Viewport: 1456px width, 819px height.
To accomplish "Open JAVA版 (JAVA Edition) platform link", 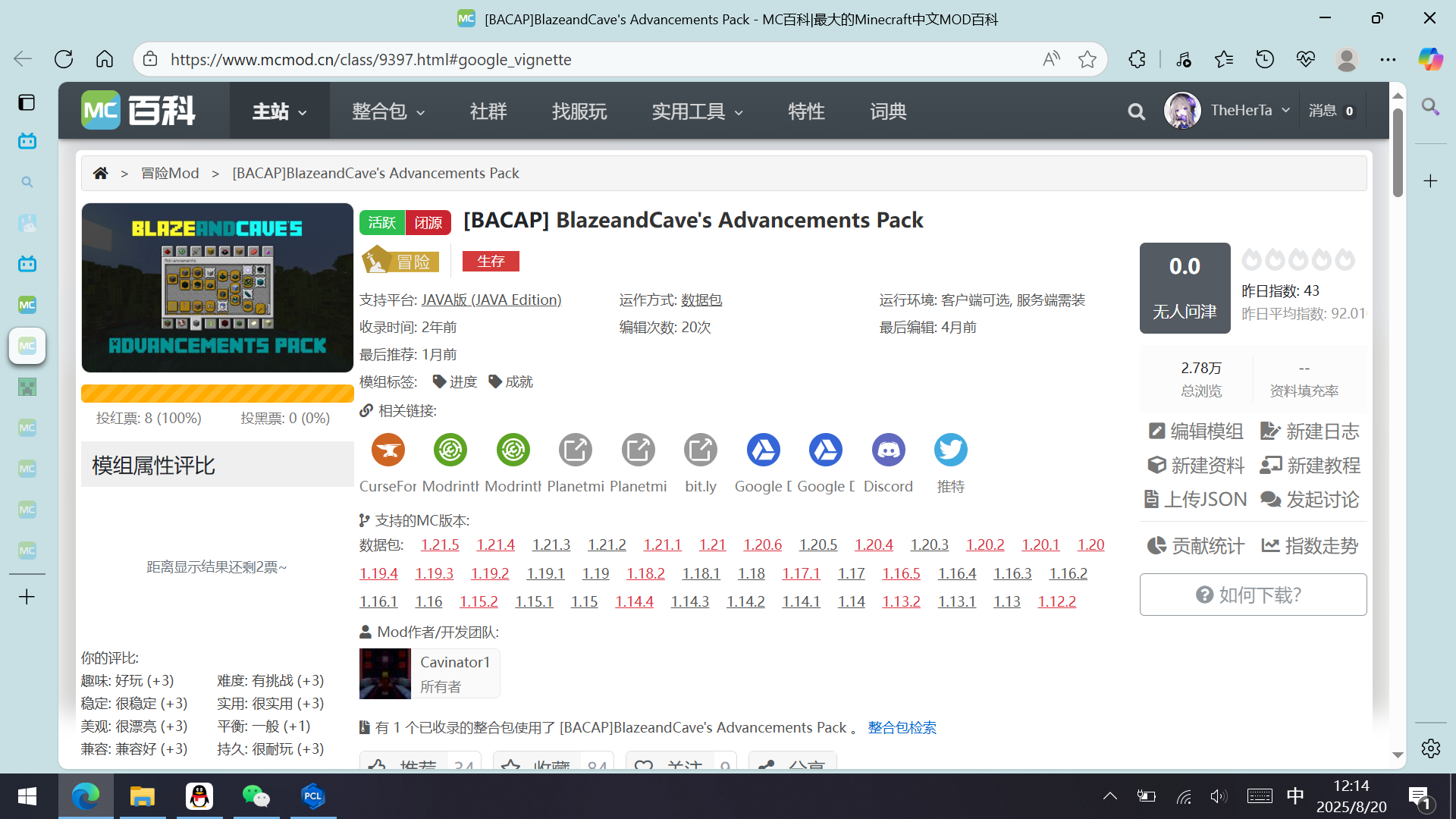I will point(491,300).
